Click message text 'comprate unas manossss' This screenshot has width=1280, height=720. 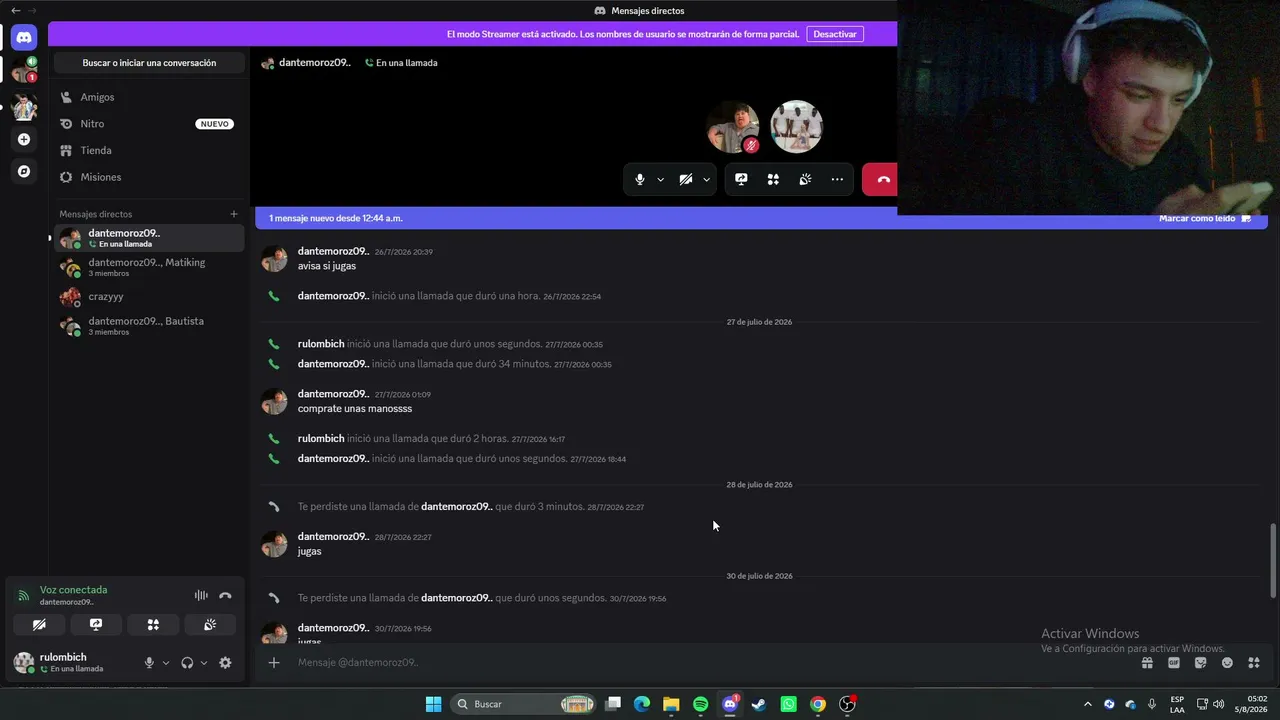[x=355, y=409]
